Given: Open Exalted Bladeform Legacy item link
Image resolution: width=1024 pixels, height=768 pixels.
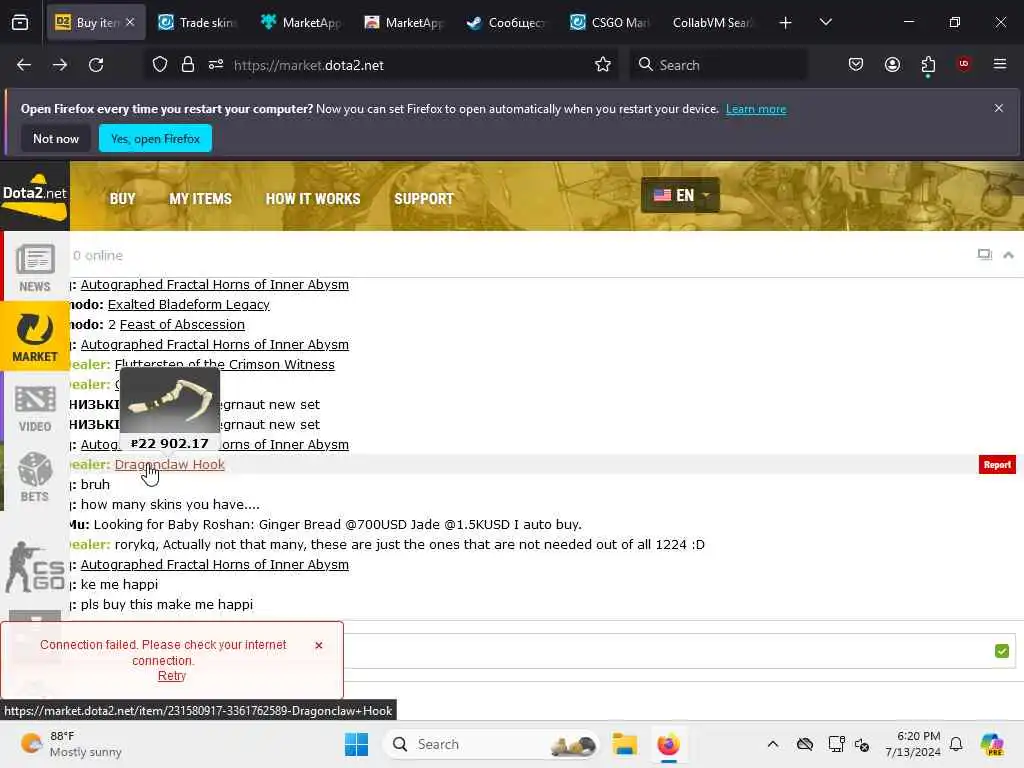Looking at the screenshot, I should 189,304.
